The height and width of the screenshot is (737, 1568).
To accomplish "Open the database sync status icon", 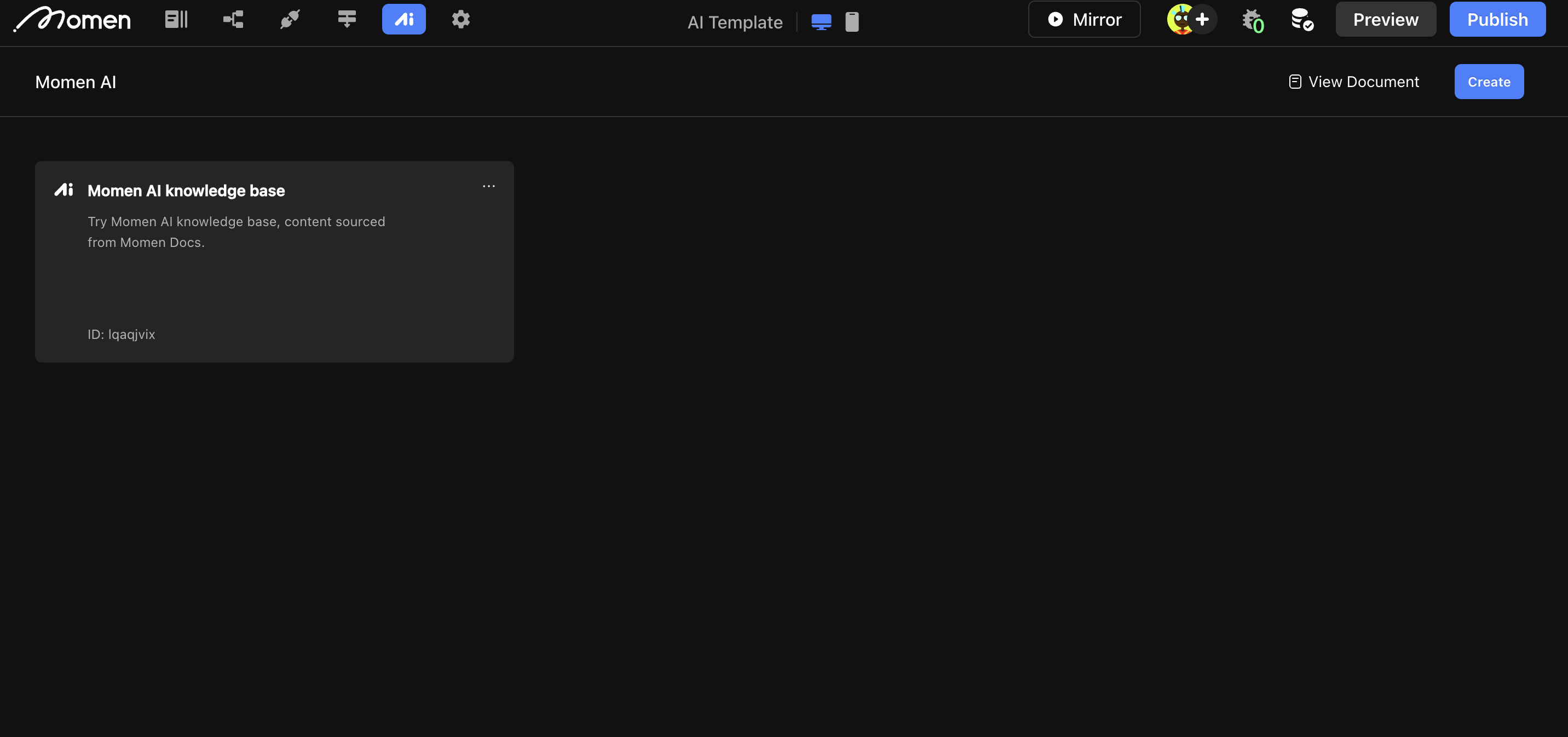I will 1302,20.
